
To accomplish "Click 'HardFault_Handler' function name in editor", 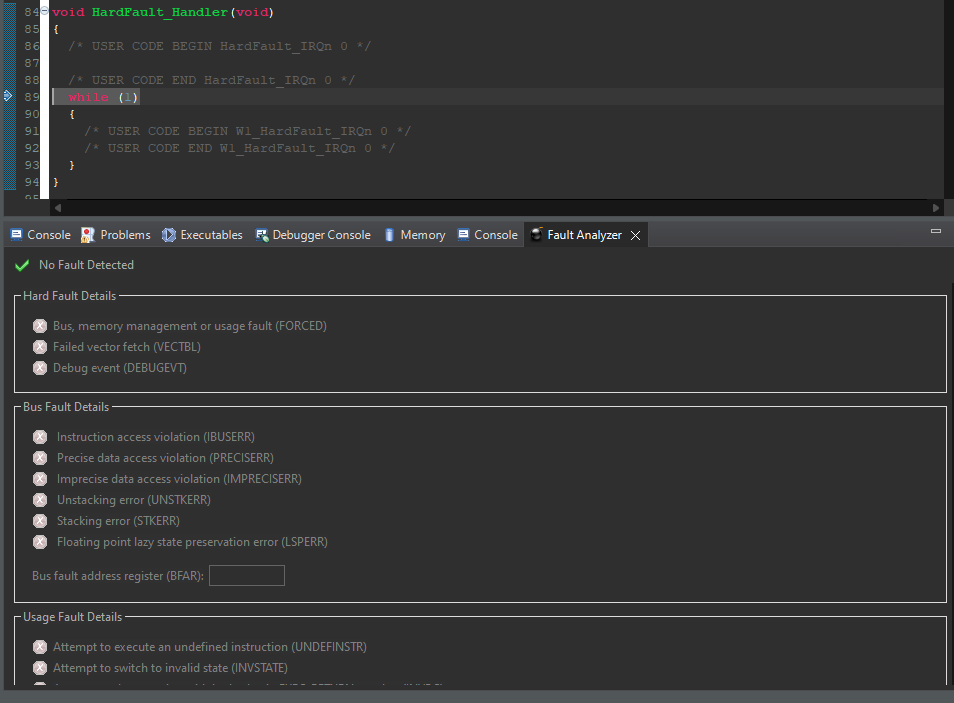I will 159,12.
